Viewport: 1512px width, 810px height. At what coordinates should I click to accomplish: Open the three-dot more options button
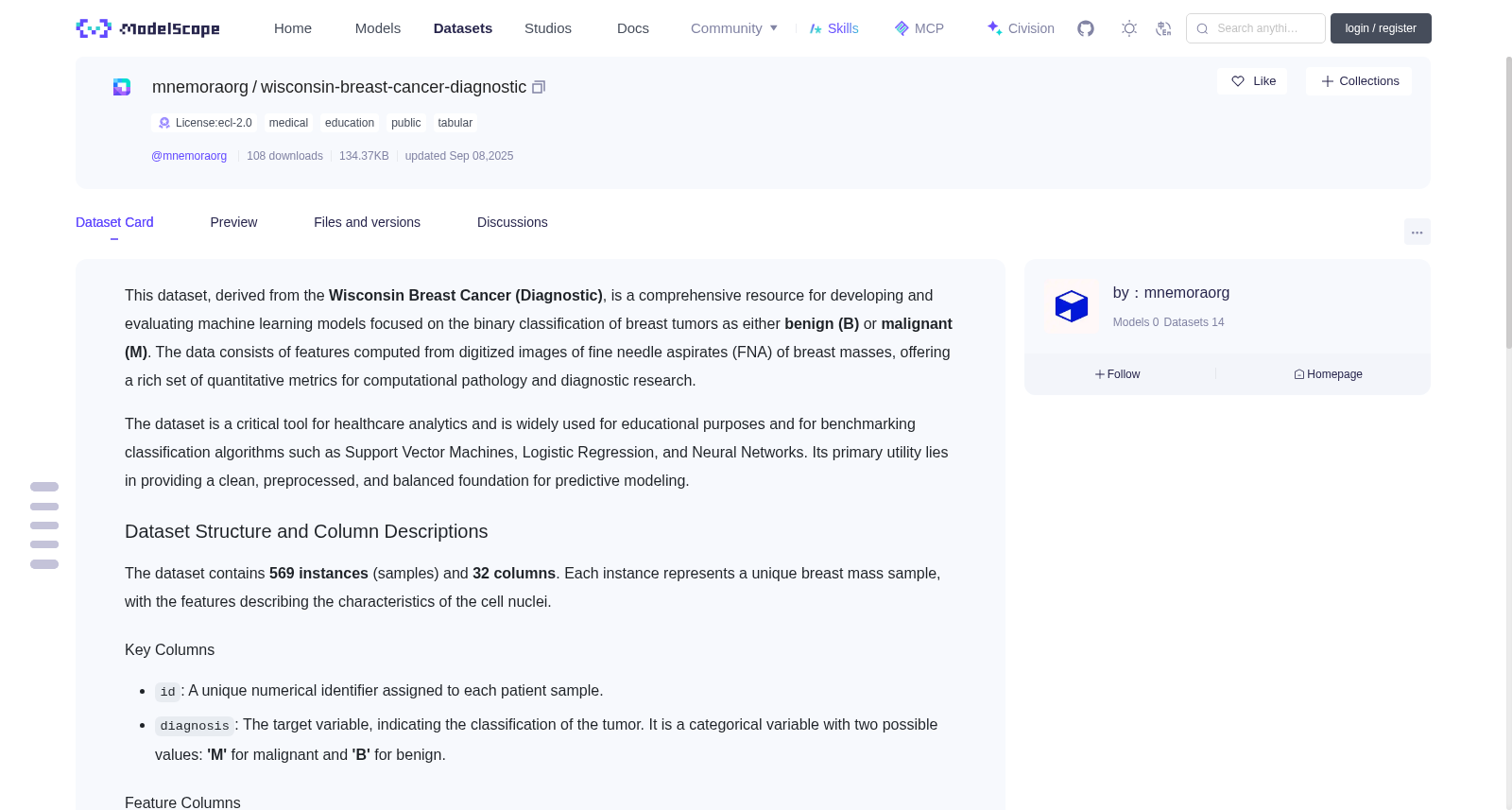pos(1417,232)
